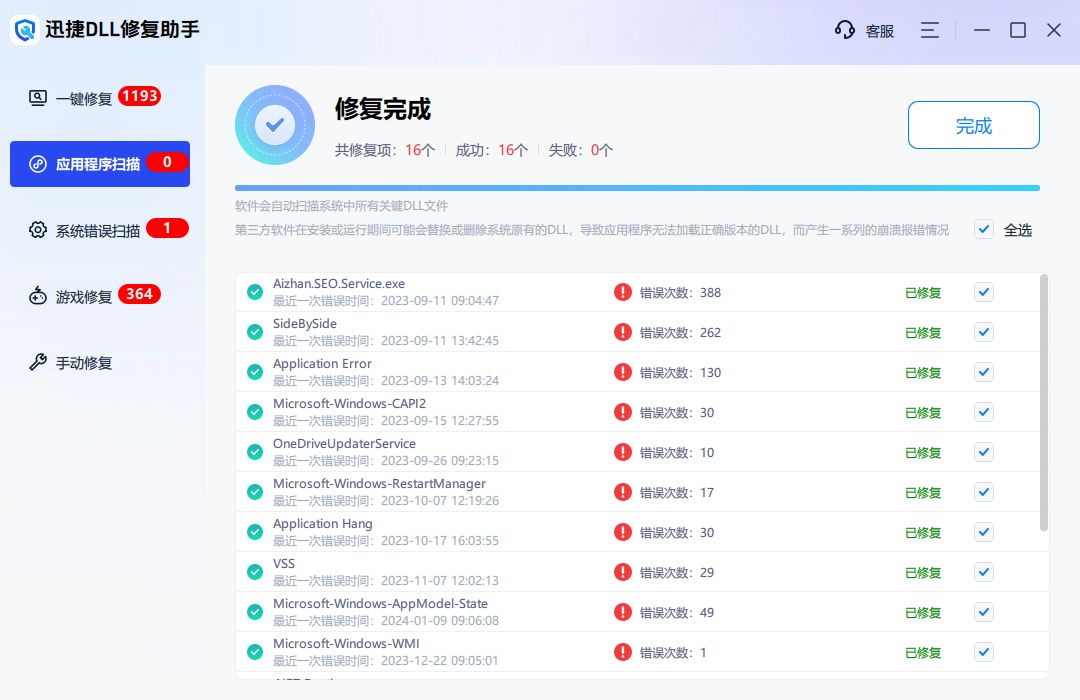Click the green status icon for VSS

pyautogui.click(x=255, y=572)
